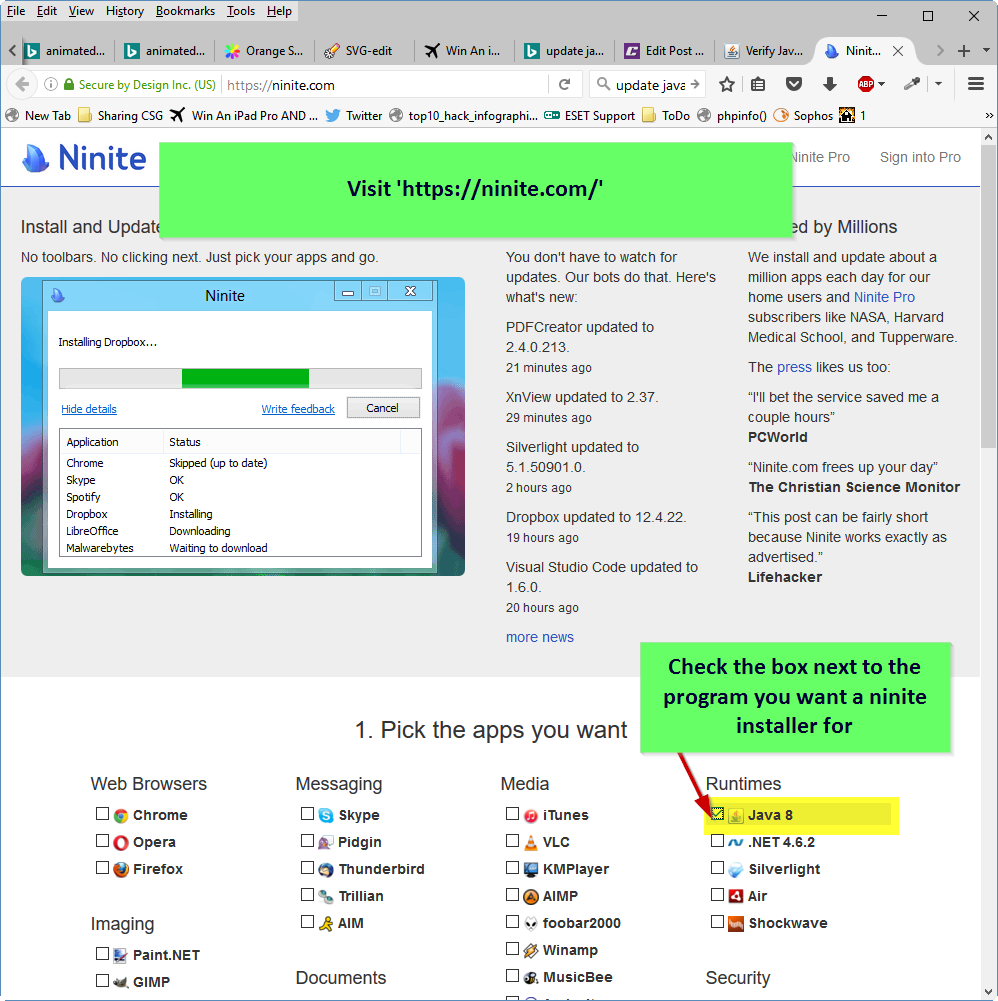Check the VLC checkbox
Viewport: 998px width, 1001px height.
512,840
